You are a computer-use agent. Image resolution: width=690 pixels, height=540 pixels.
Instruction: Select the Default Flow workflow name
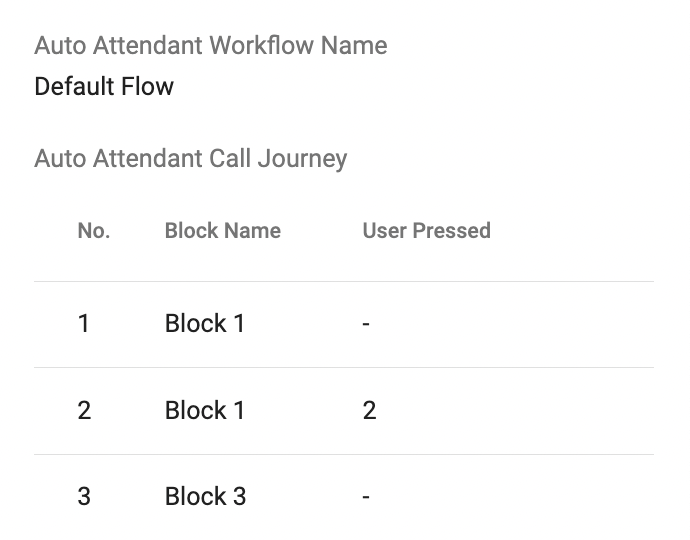[x=104, y=86]
